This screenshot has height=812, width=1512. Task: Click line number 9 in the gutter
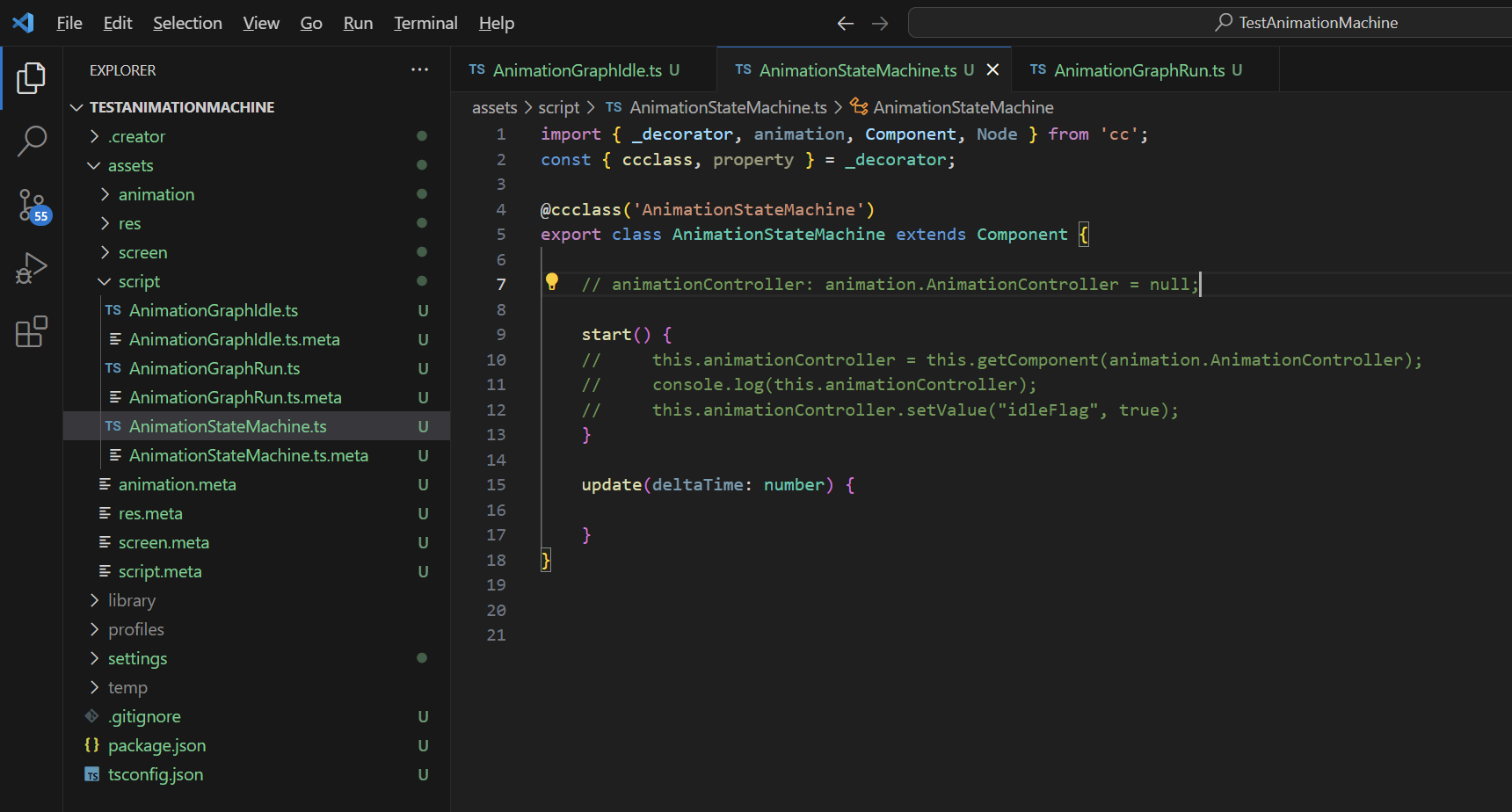[501, 335]
